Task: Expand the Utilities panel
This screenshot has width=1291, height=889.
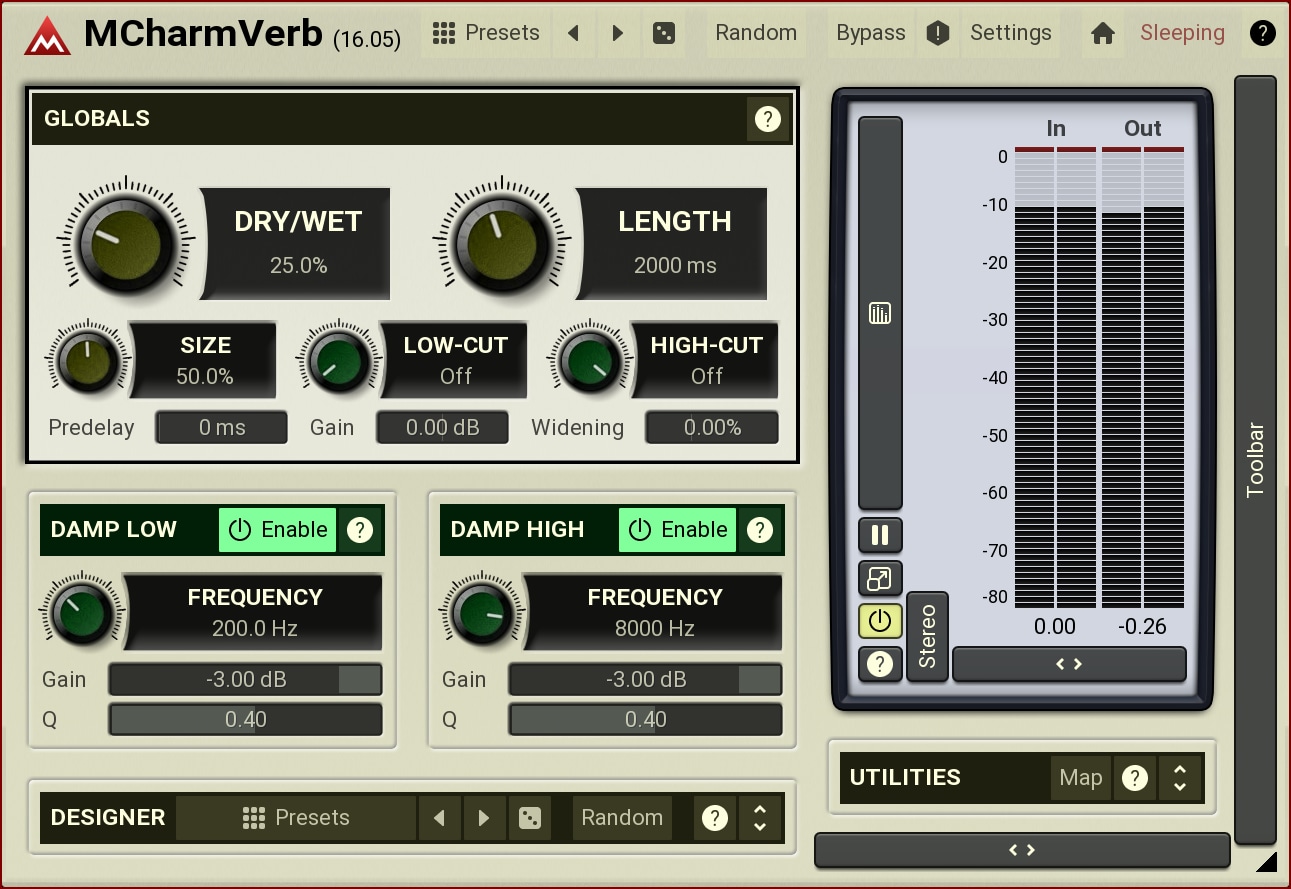Action: (1180, 778)
